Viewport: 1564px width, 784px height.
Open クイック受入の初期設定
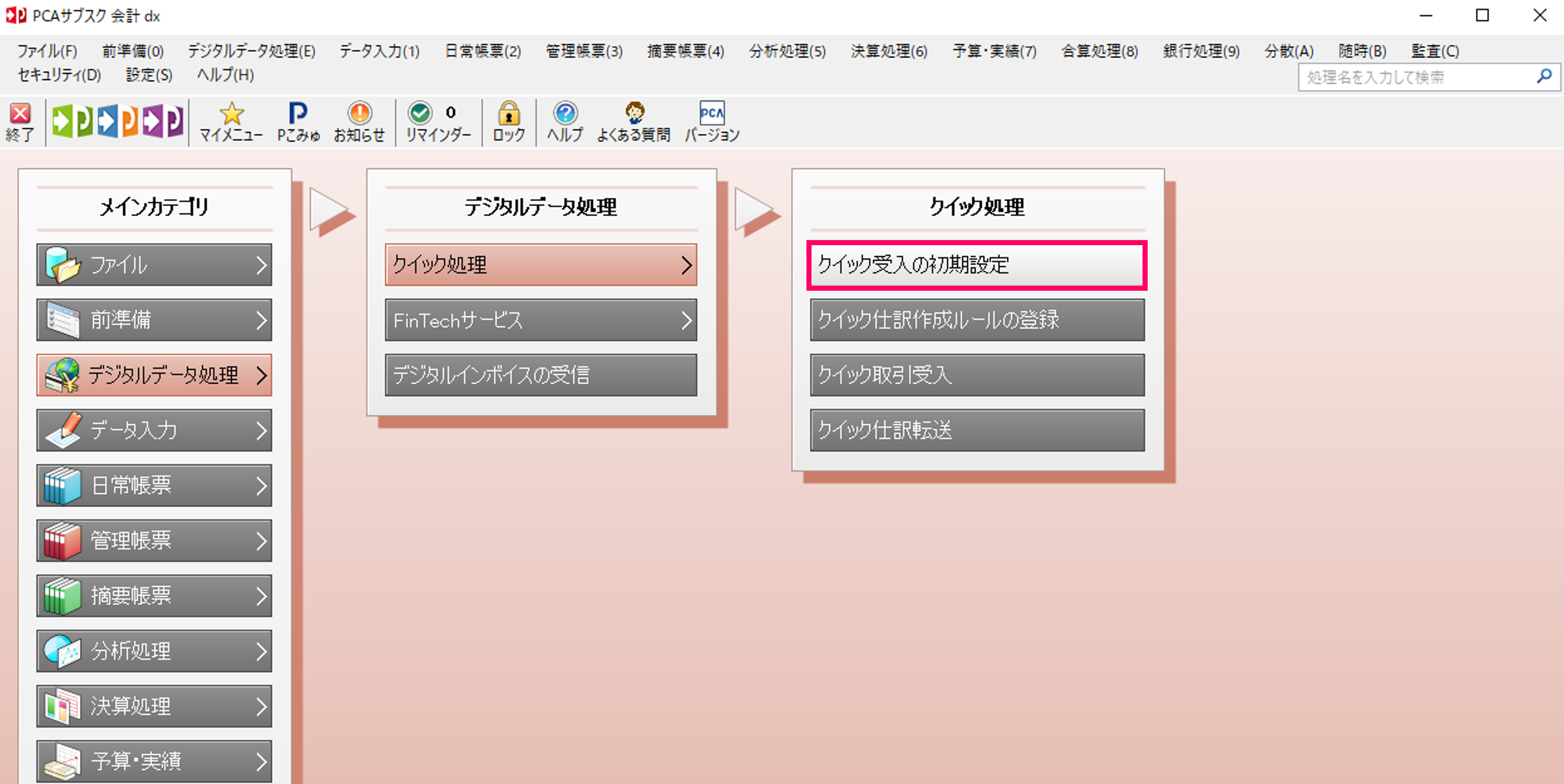976,264
